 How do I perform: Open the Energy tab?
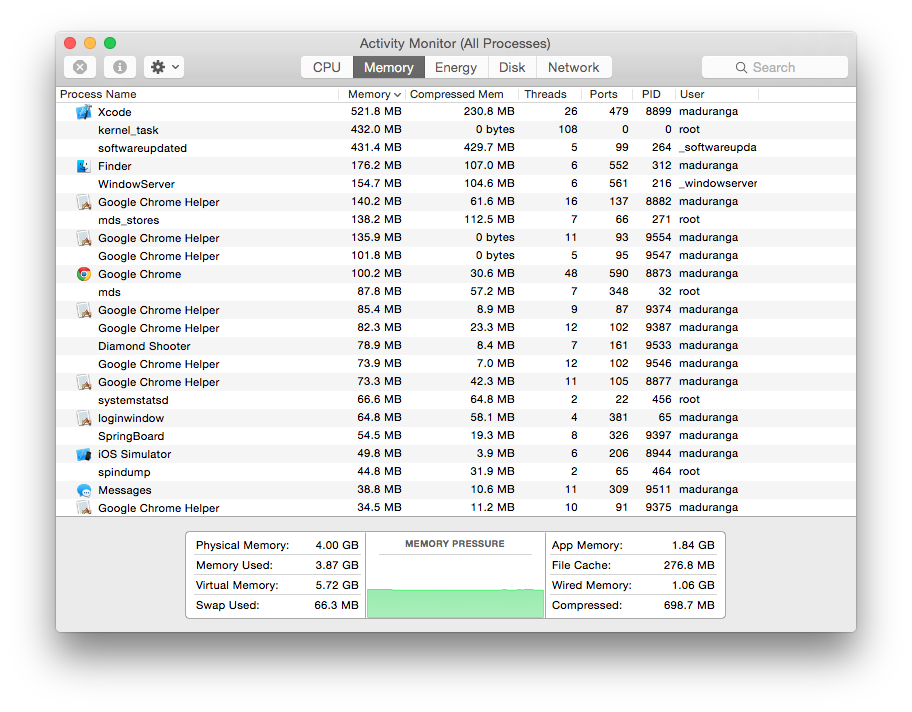tap(456, 67)
